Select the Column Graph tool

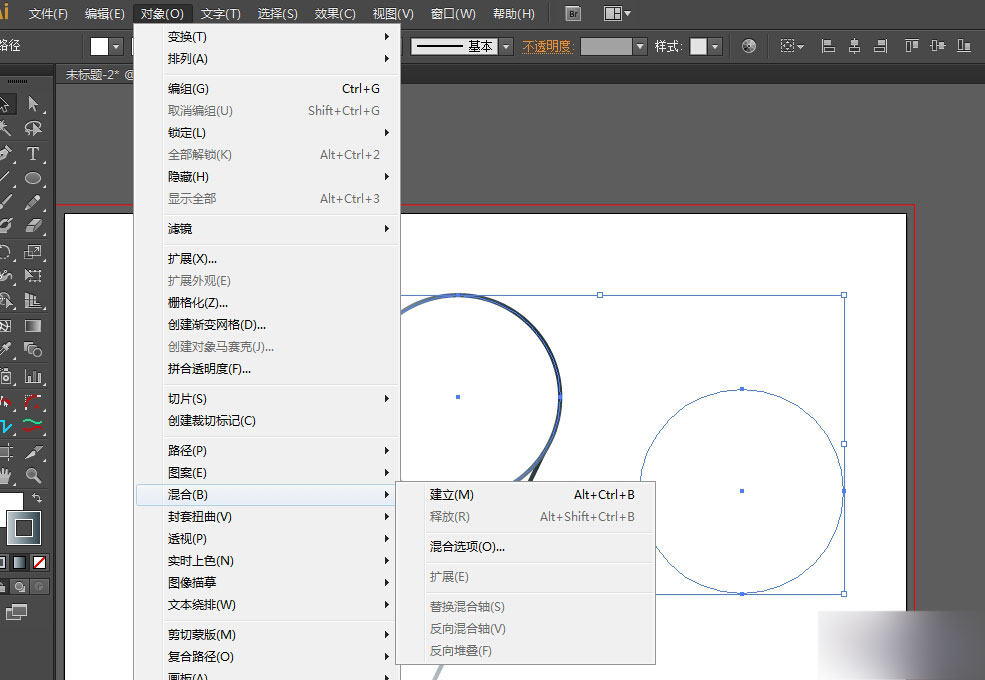tap(33, 376)
